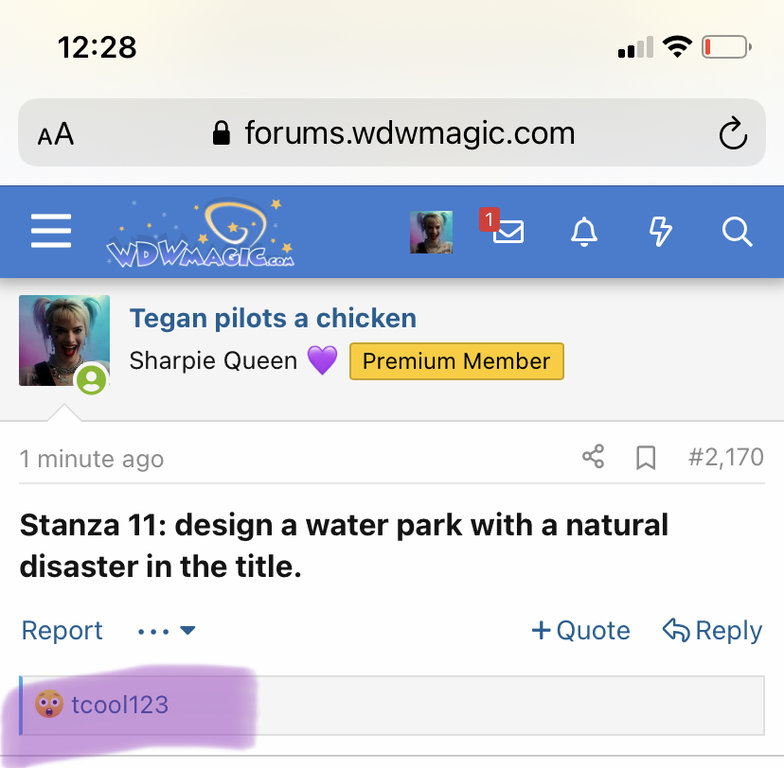
Task: Open the alerts bell
Action: (584, 232)
